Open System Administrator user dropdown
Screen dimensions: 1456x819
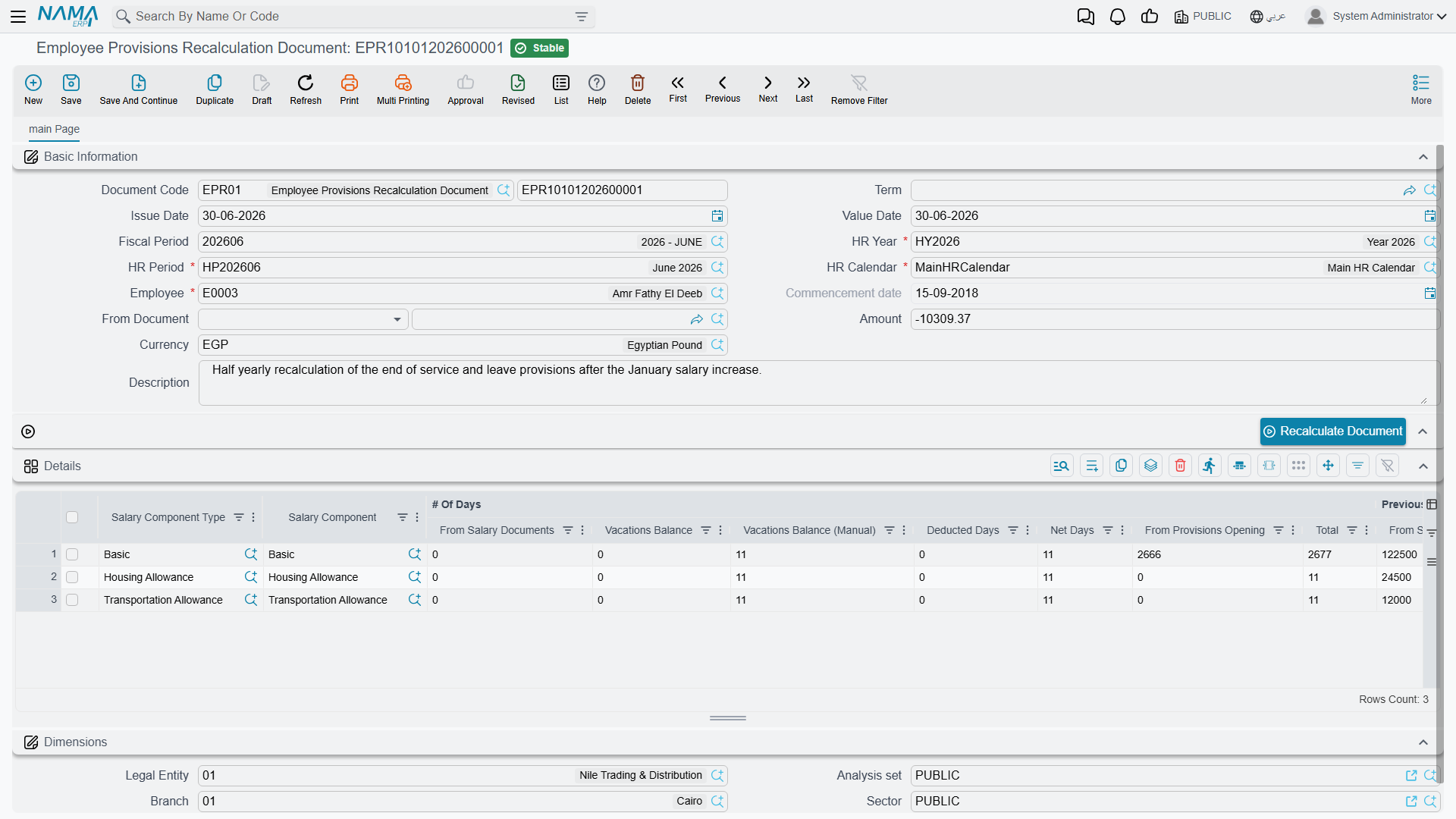tap(1376, 17)
